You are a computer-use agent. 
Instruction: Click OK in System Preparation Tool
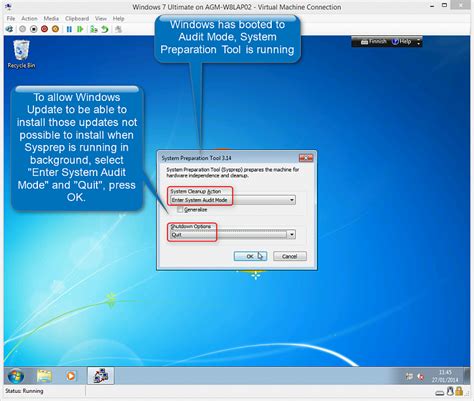point(250,256)
